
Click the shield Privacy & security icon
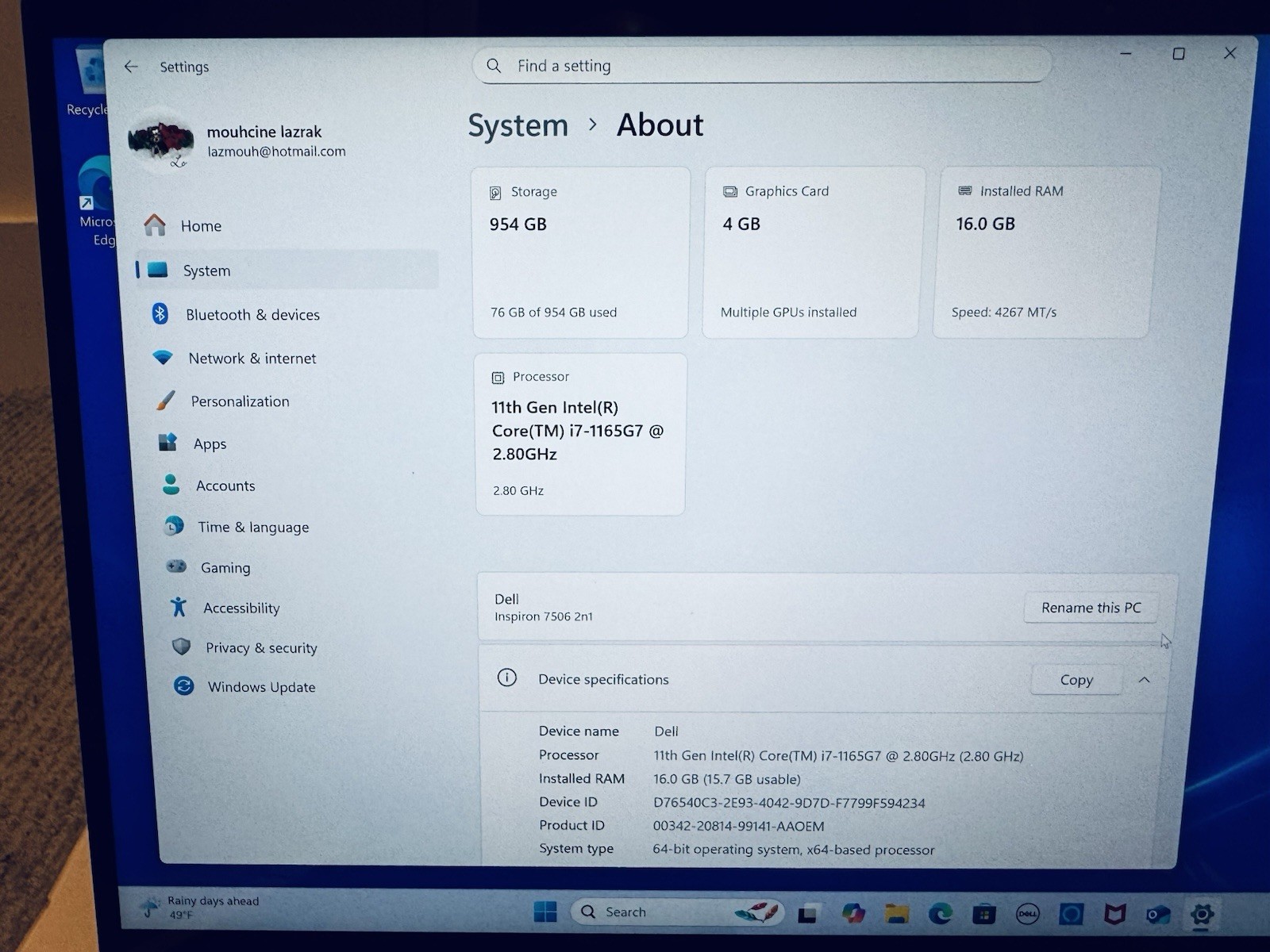tap(181, 647)
